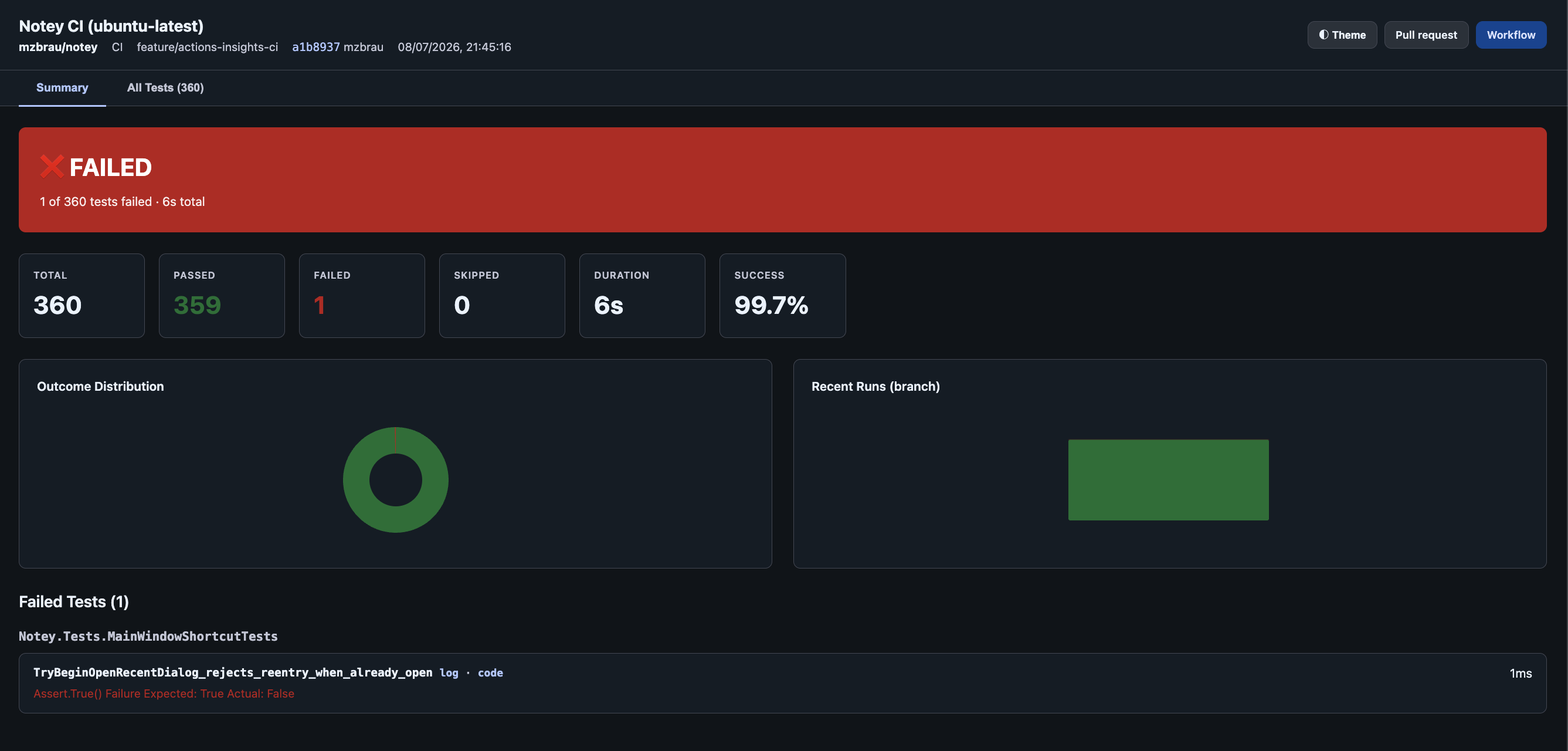1568x751 pixels.
Task: Click the Total 360 stat card
Action: [x=82, y=295]
